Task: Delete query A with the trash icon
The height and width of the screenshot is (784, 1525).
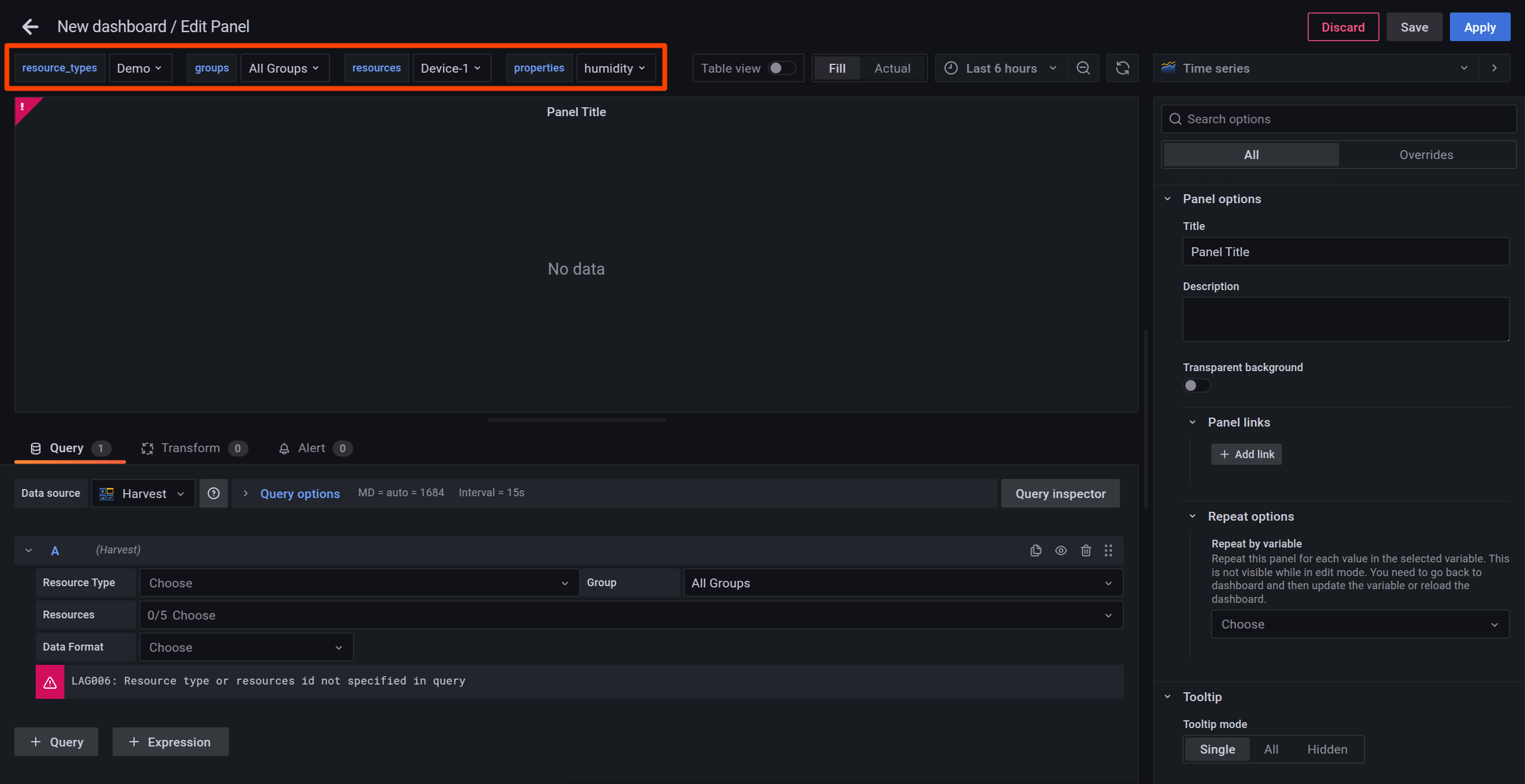Action: [x=1085, y=550]
